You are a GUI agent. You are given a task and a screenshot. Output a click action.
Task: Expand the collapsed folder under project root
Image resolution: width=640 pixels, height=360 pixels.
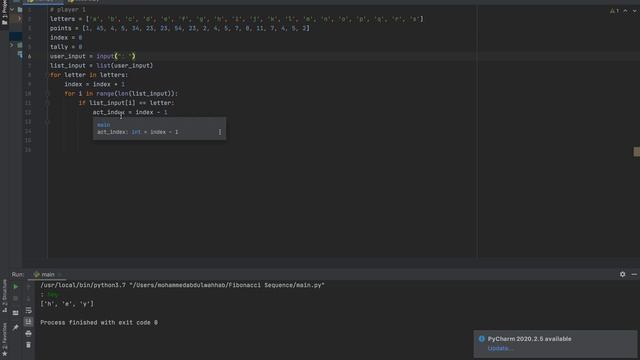pos(19,19)
